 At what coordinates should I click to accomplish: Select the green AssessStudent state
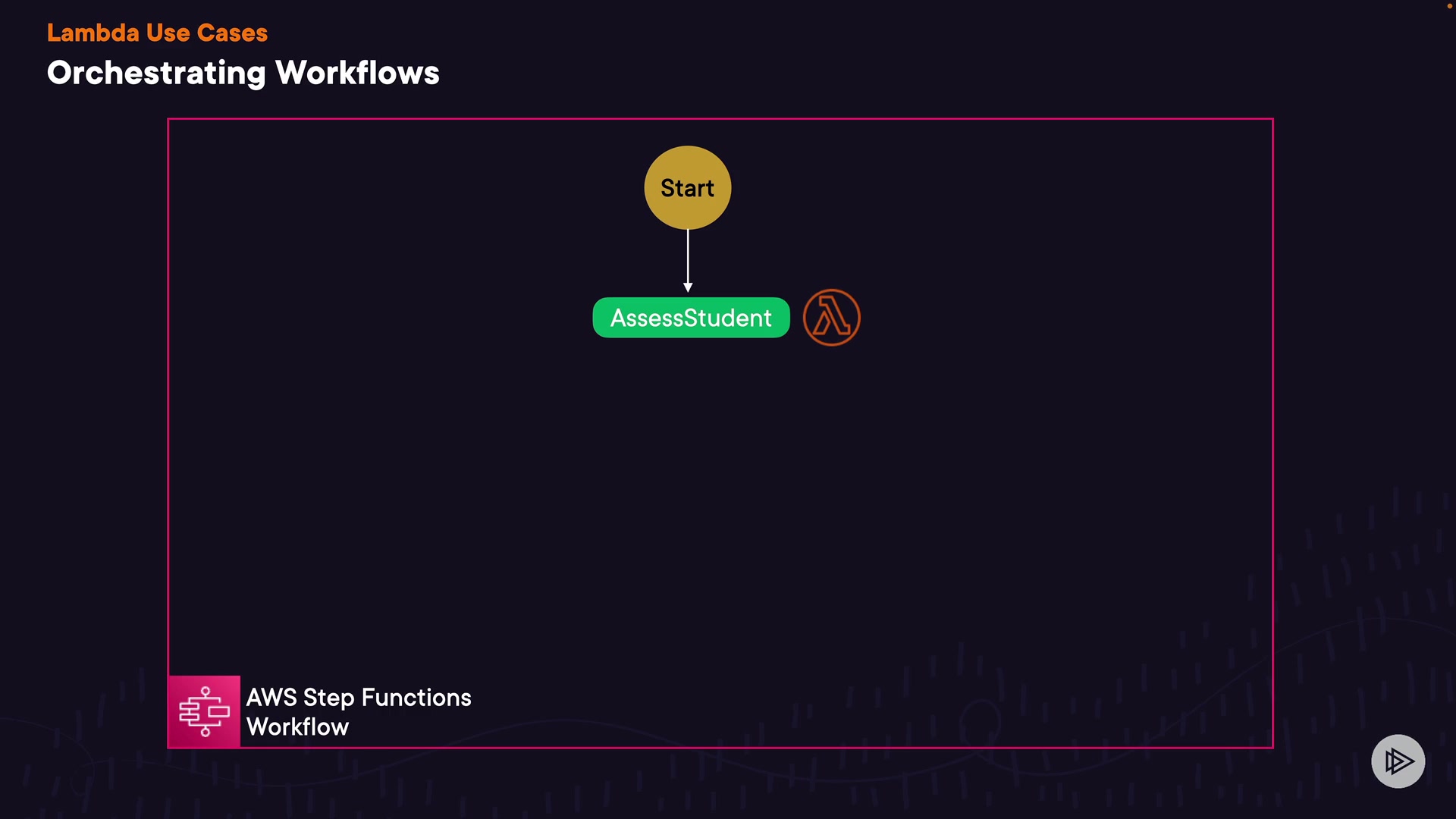click(691, 318)
